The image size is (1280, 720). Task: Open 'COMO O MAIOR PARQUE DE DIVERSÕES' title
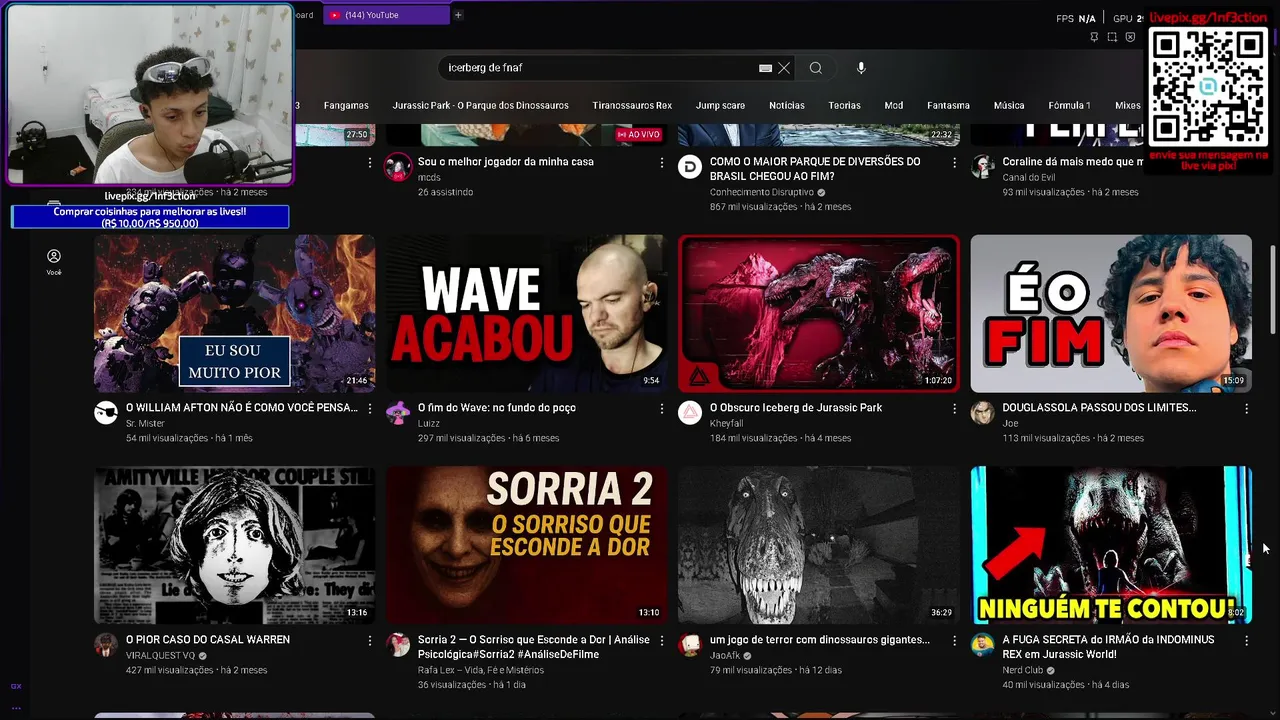[815, 169]
